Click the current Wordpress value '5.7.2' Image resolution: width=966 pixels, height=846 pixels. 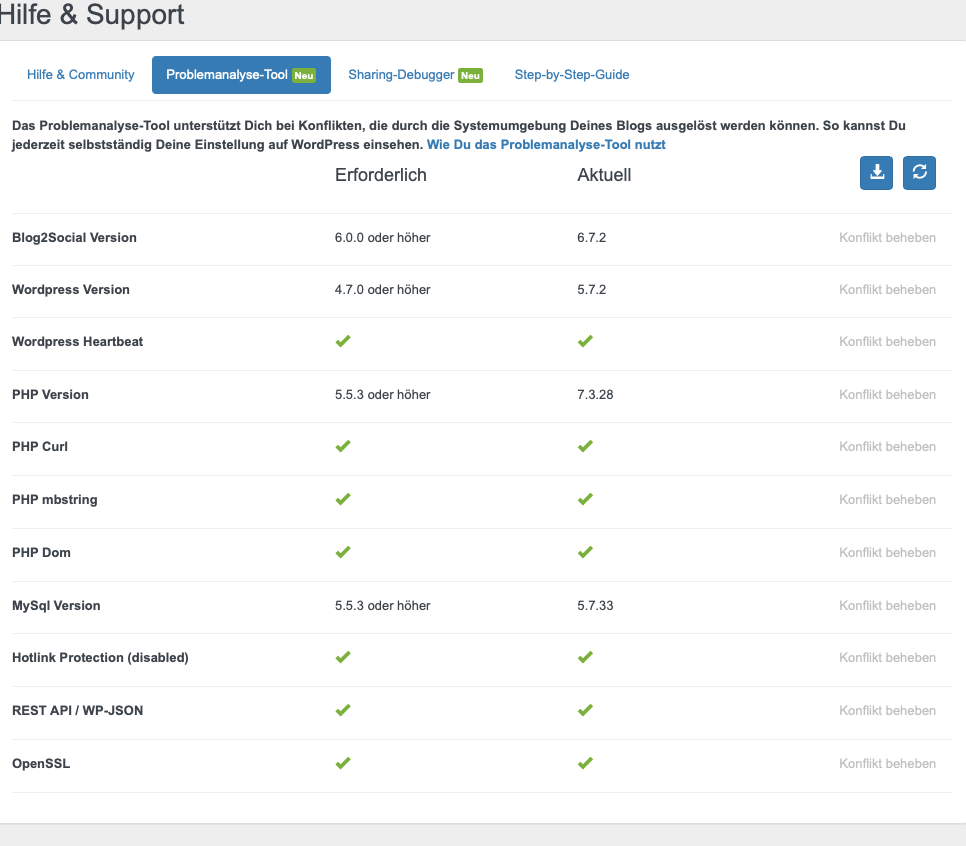(x=591, y=290)
